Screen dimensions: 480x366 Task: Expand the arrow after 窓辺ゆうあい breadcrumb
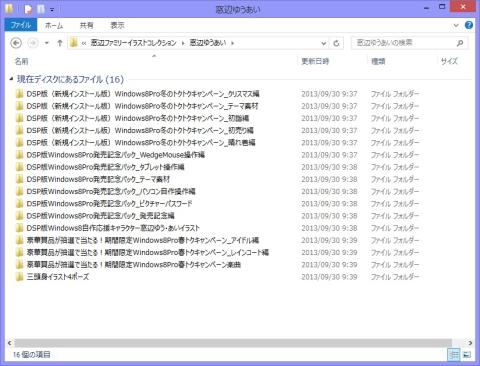click(232, 43)
